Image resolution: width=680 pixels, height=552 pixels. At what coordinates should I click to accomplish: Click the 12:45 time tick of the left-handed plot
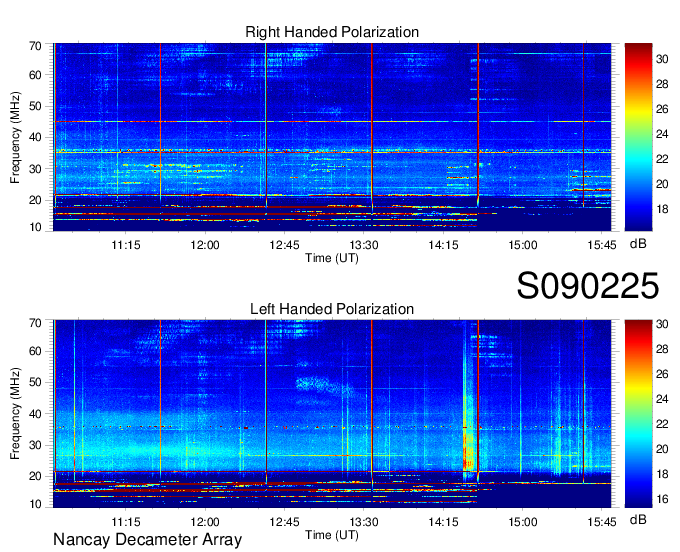pos(284,522)
